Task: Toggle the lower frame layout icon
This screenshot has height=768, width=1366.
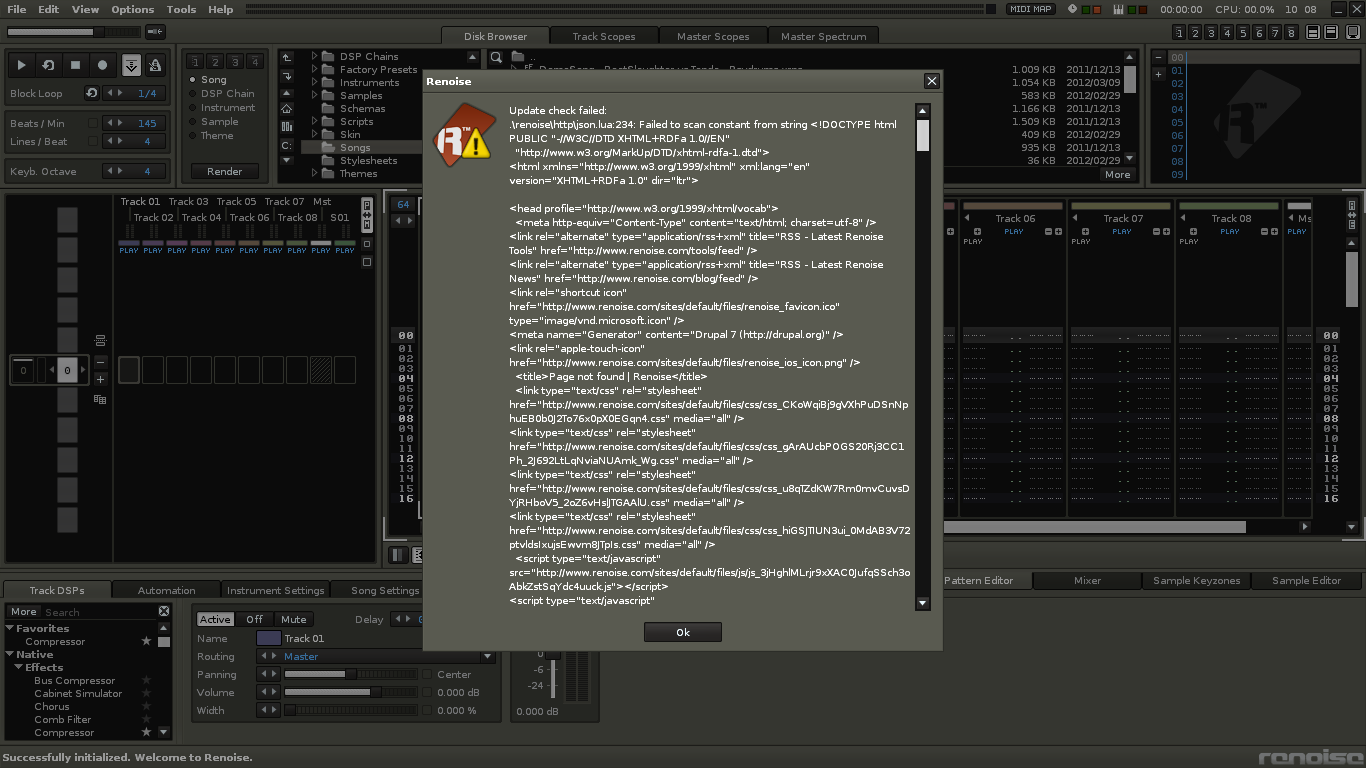Action: (1330, 33)
